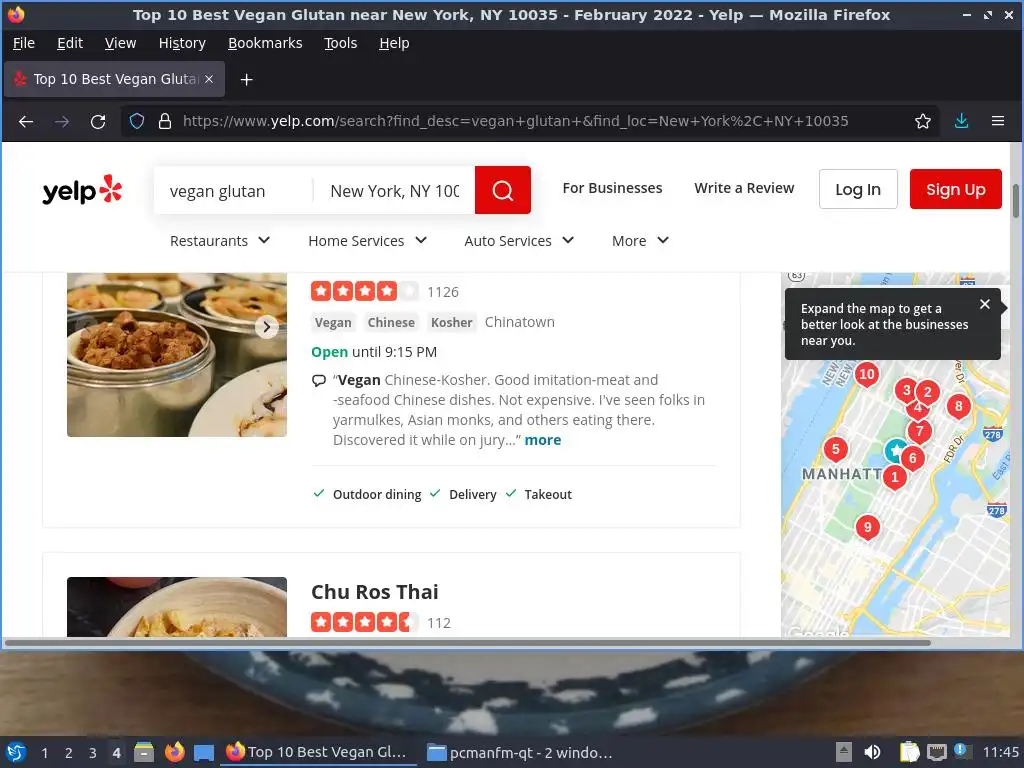1024x768 pixels.
Task: Switch to virtual desktop 4
Action: [x=116, y=753]
